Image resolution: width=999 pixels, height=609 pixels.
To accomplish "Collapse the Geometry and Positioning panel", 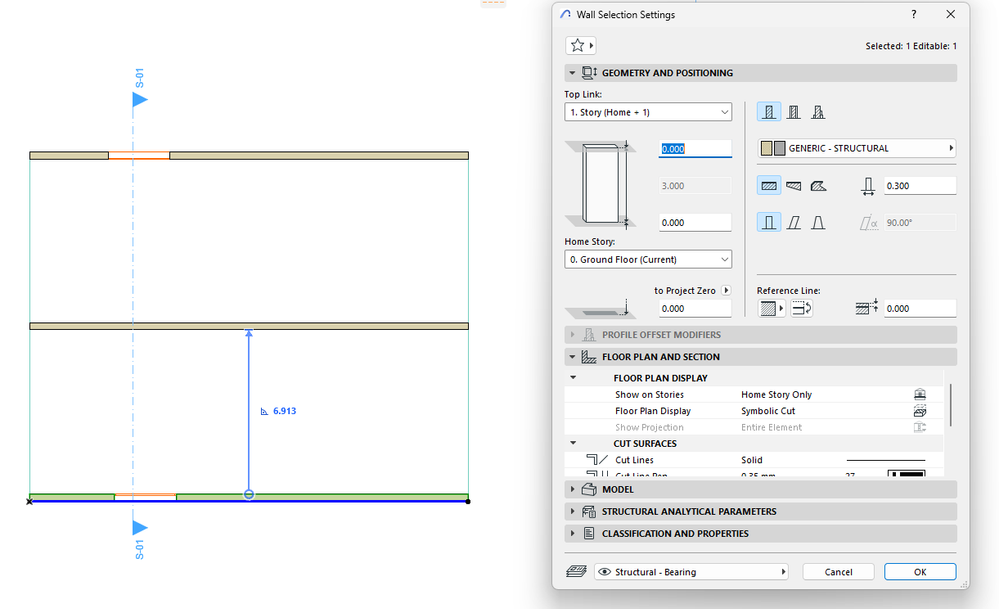I will coord(572,73).
